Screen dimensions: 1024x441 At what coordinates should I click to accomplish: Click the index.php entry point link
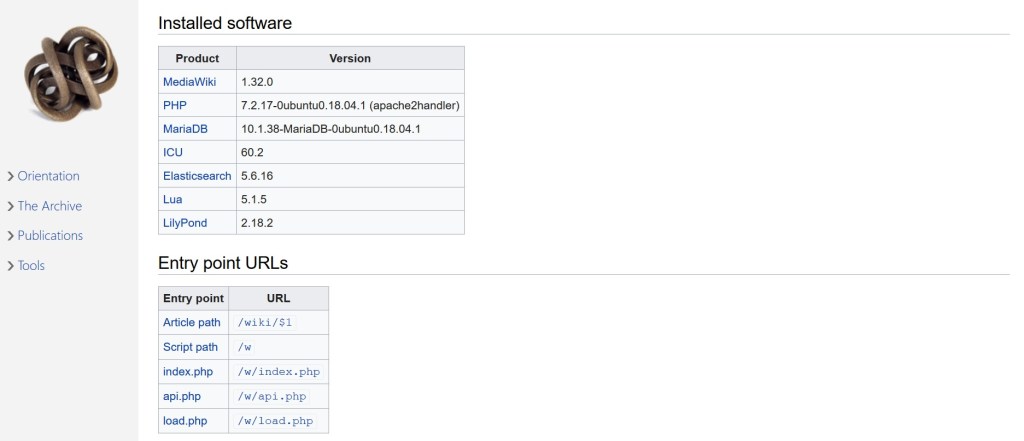188,372
